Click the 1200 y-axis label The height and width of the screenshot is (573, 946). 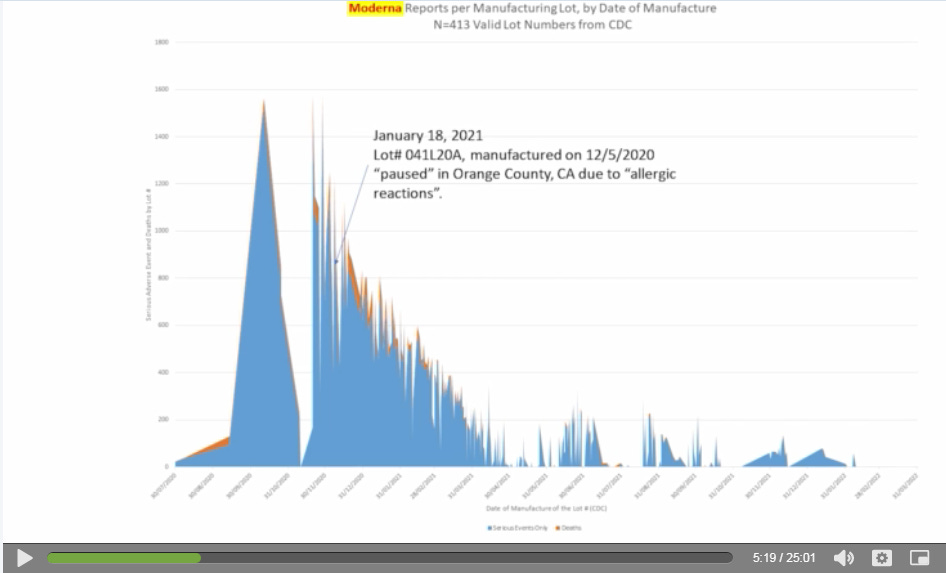coord(162,183)
